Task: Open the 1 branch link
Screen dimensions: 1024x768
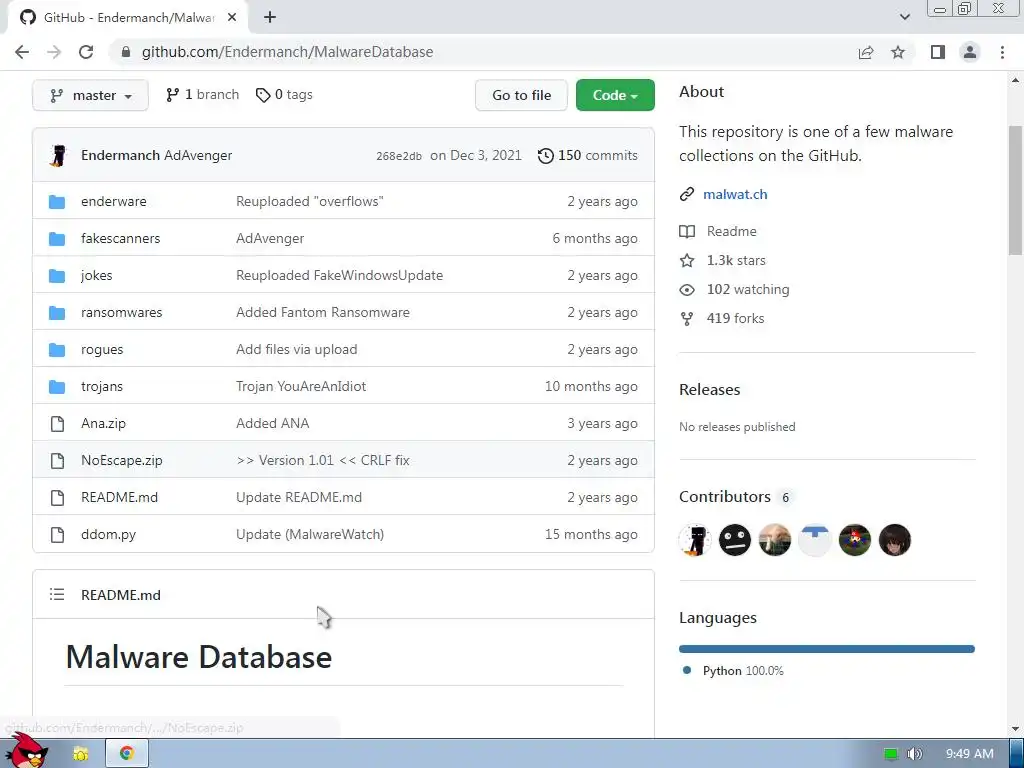Action: click(202, 95)
